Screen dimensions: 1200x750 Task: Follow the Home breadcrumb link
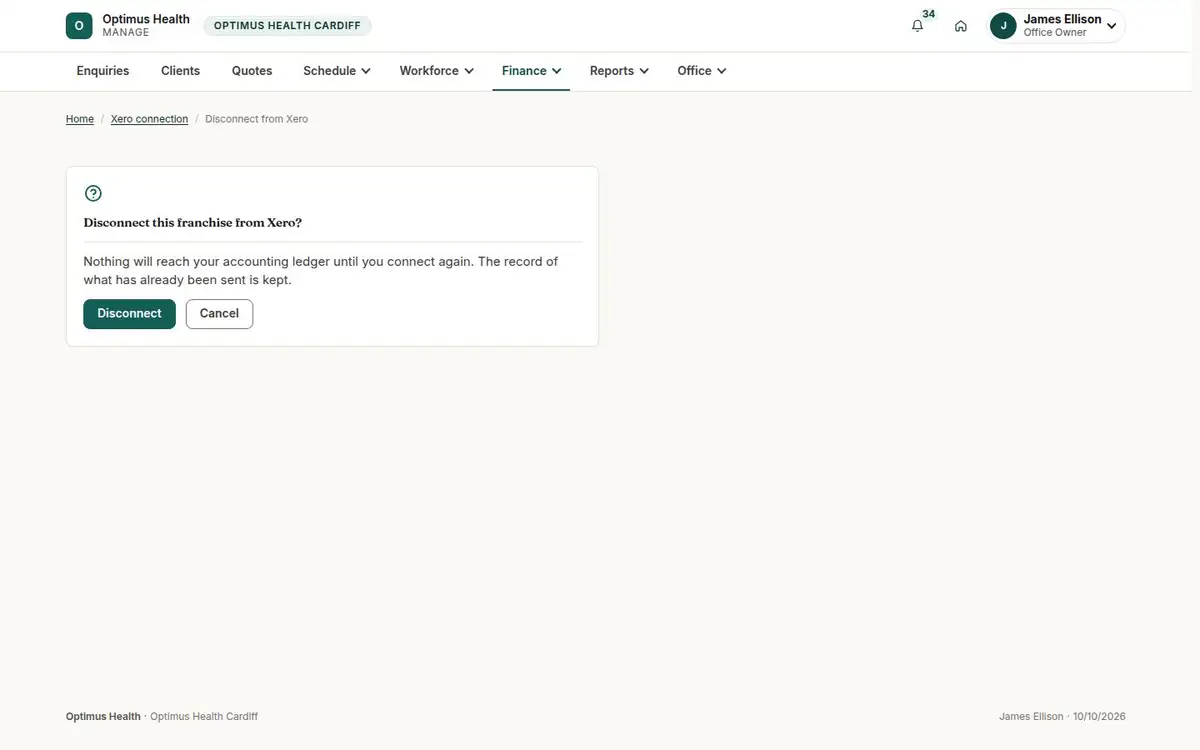80,119
